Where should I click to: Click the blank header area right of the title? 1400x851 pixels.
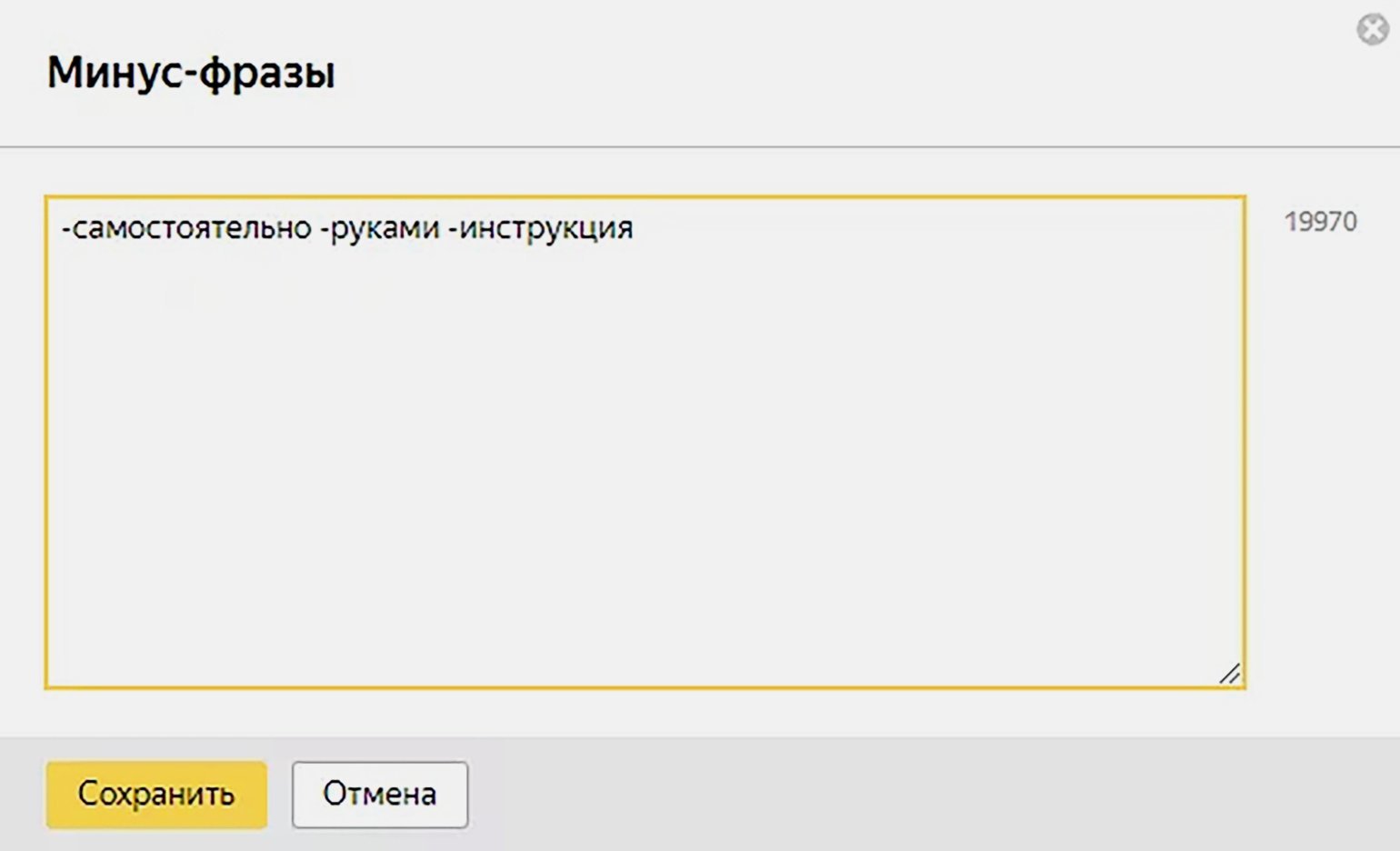coord(818,73)
